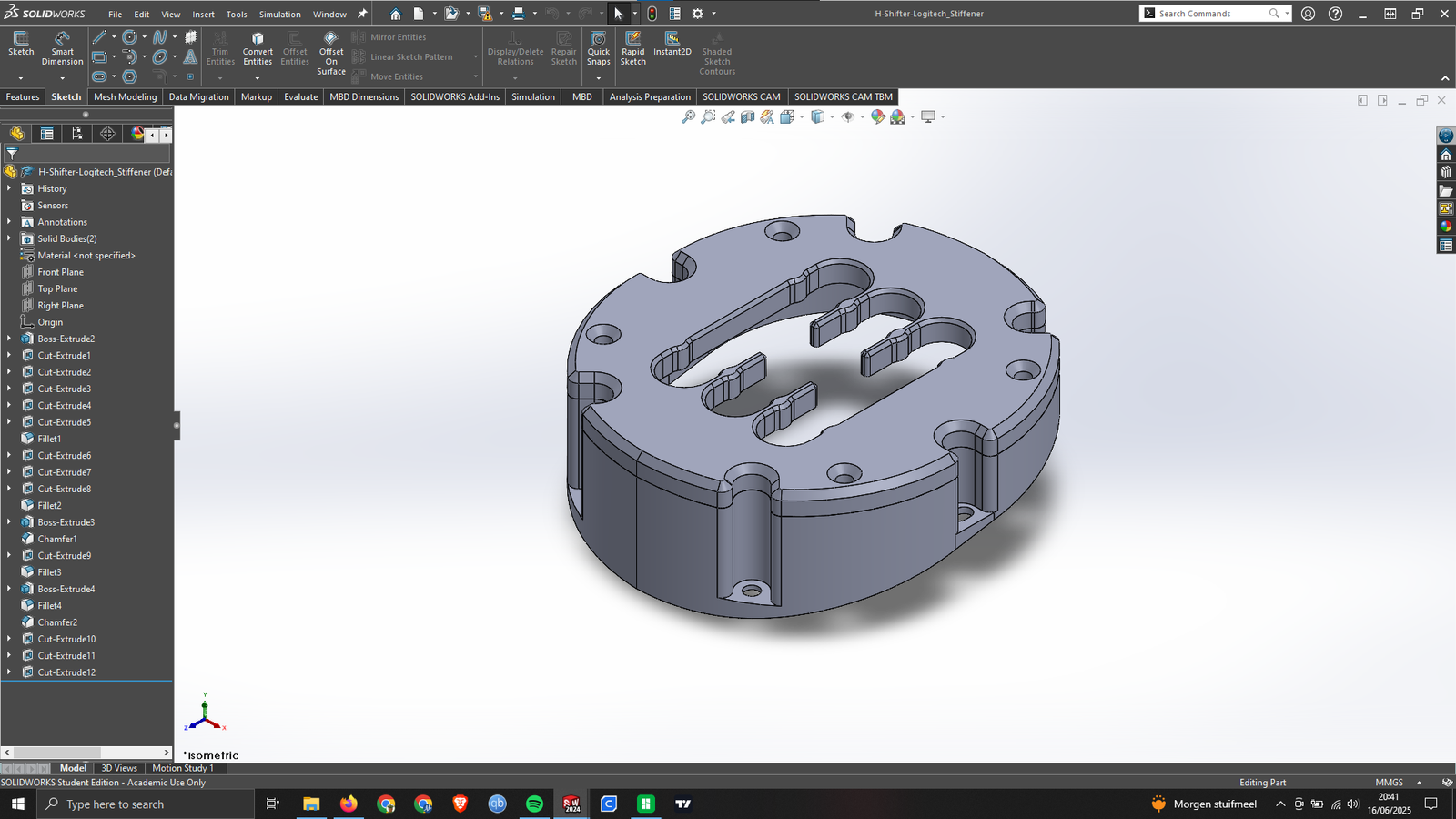Expand the Solid Bodies(2) folder

click(x=9, y=238)
